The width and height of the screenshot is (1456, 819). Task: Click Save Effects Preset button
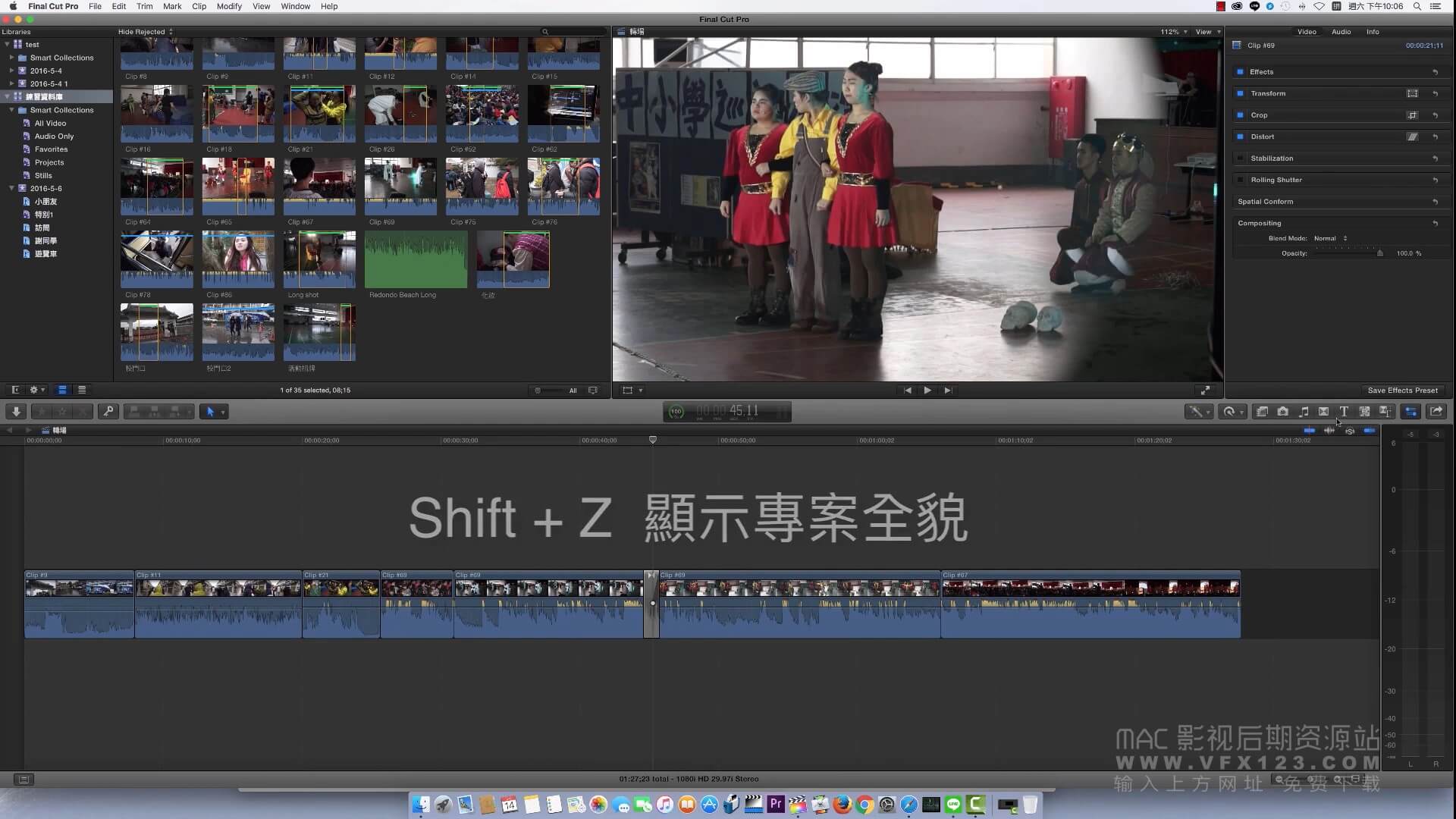click(x=1402, y=391)
